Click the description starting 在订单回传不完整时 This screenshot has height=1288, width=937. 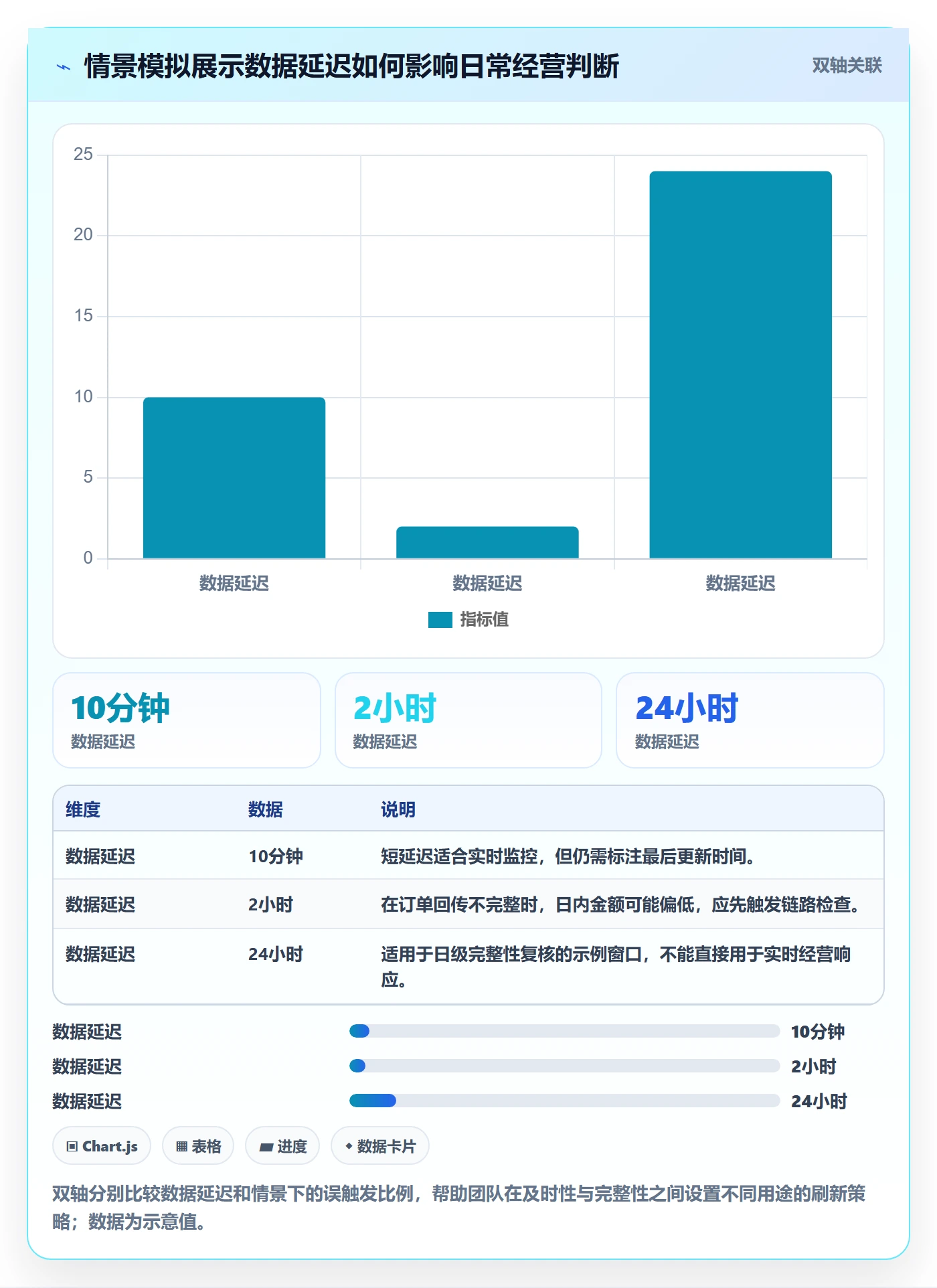[621, 904]
